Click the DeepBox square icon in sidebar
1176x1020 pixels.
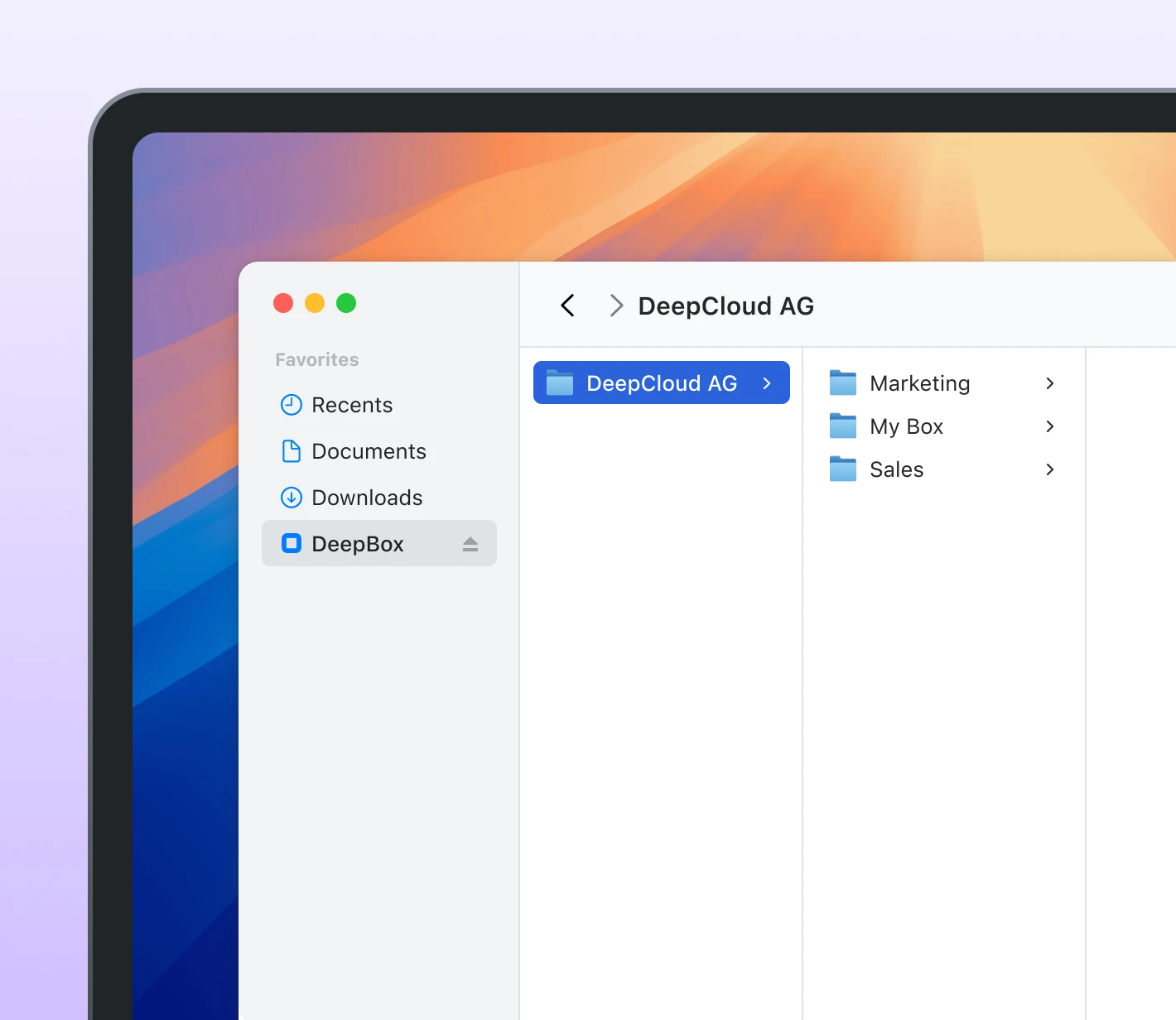click(x=292, y=544)
